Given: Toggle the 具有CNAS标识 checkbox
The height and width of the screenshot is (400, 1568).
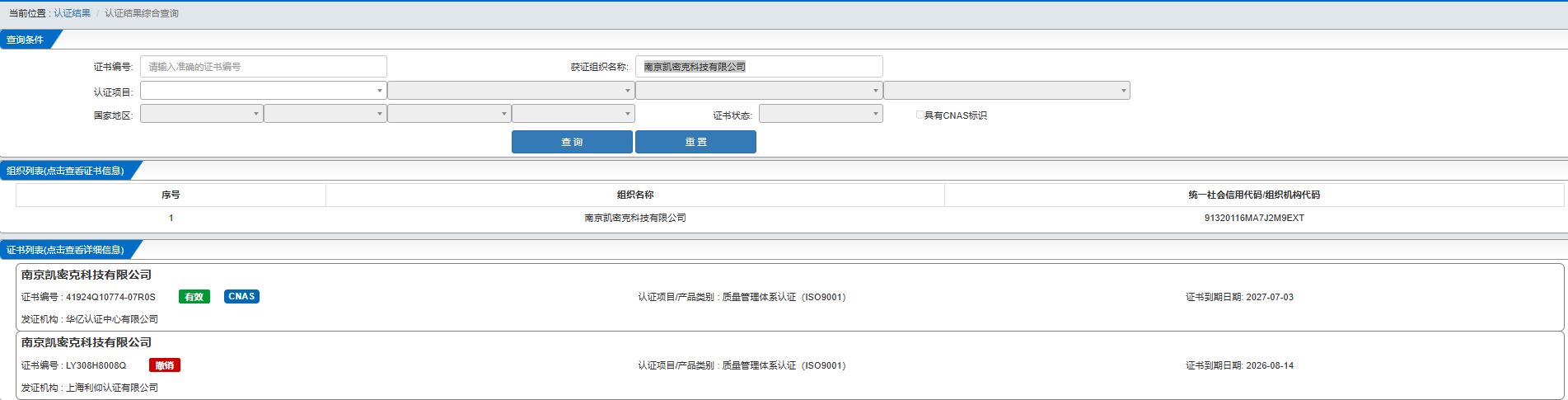Looking at the screenshot, I should 920,115.
